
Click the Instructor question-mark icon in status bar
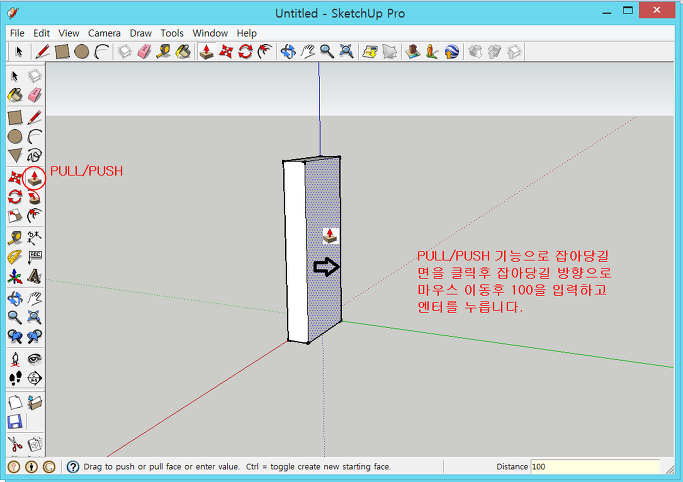pyautogui.click(x=73, y=467)
